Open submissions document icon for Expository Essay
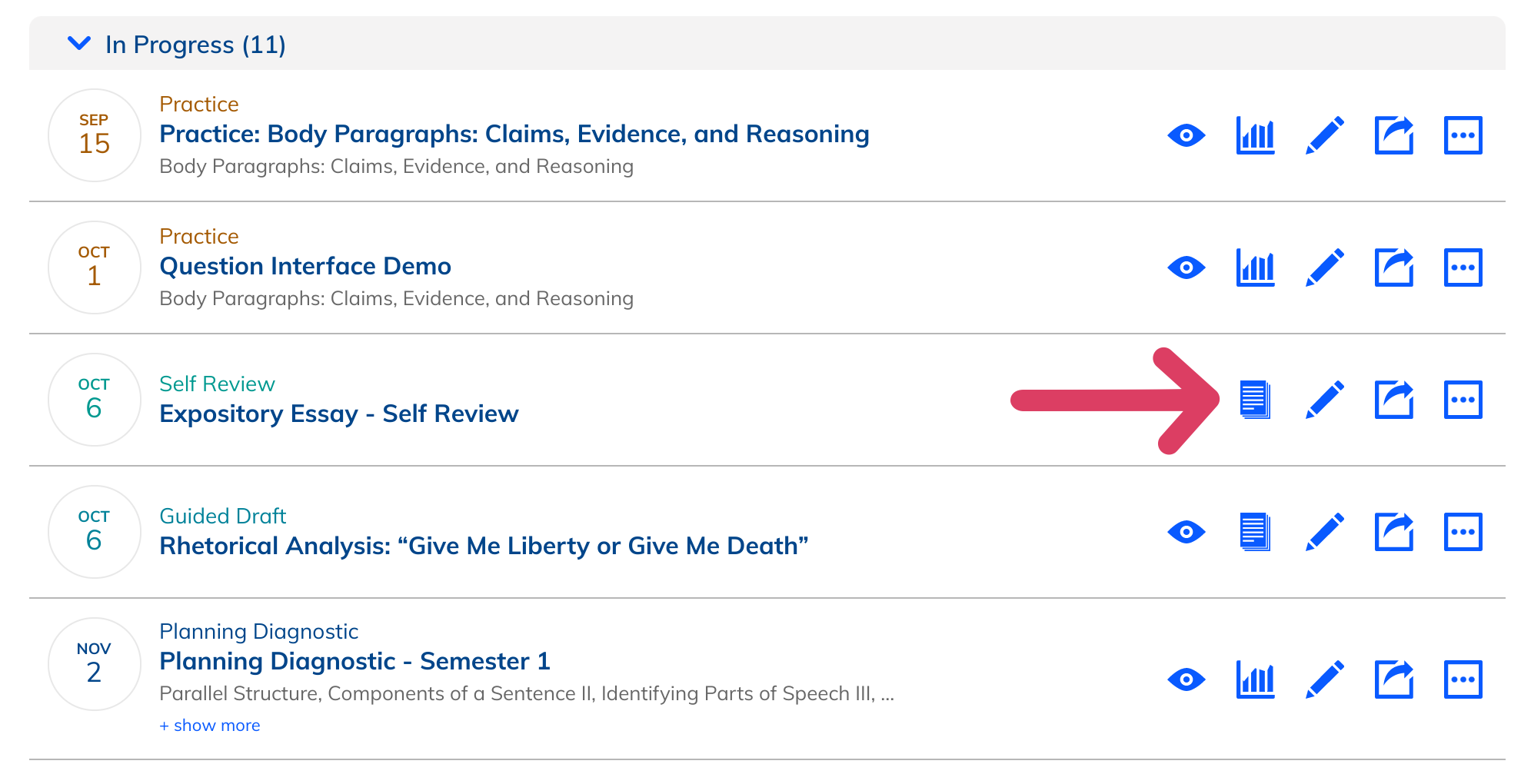 click(x=1255, y=400)
